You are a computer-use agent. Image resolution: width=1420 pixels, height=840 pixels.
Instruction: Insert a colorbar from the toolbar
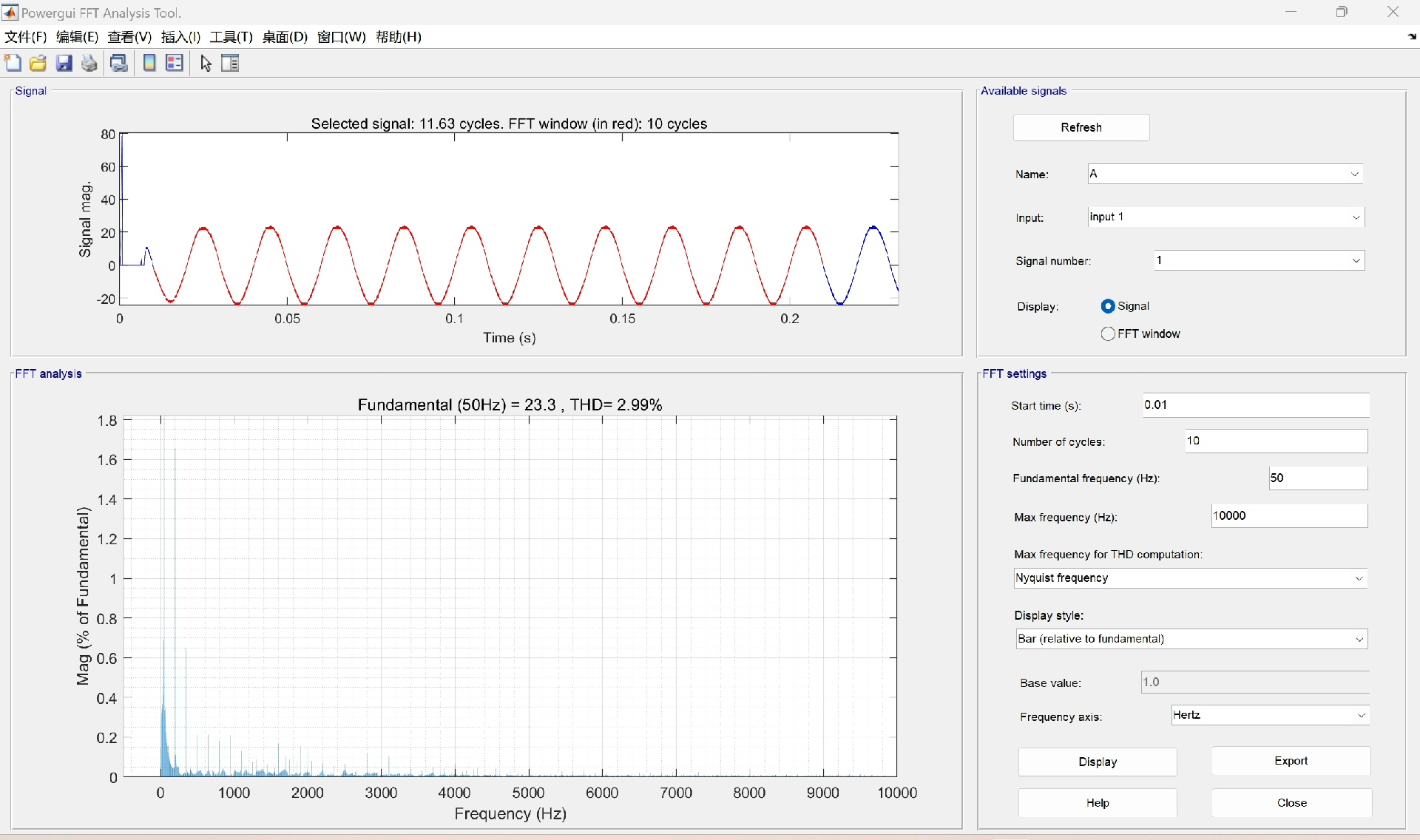[x=149, y=64]
